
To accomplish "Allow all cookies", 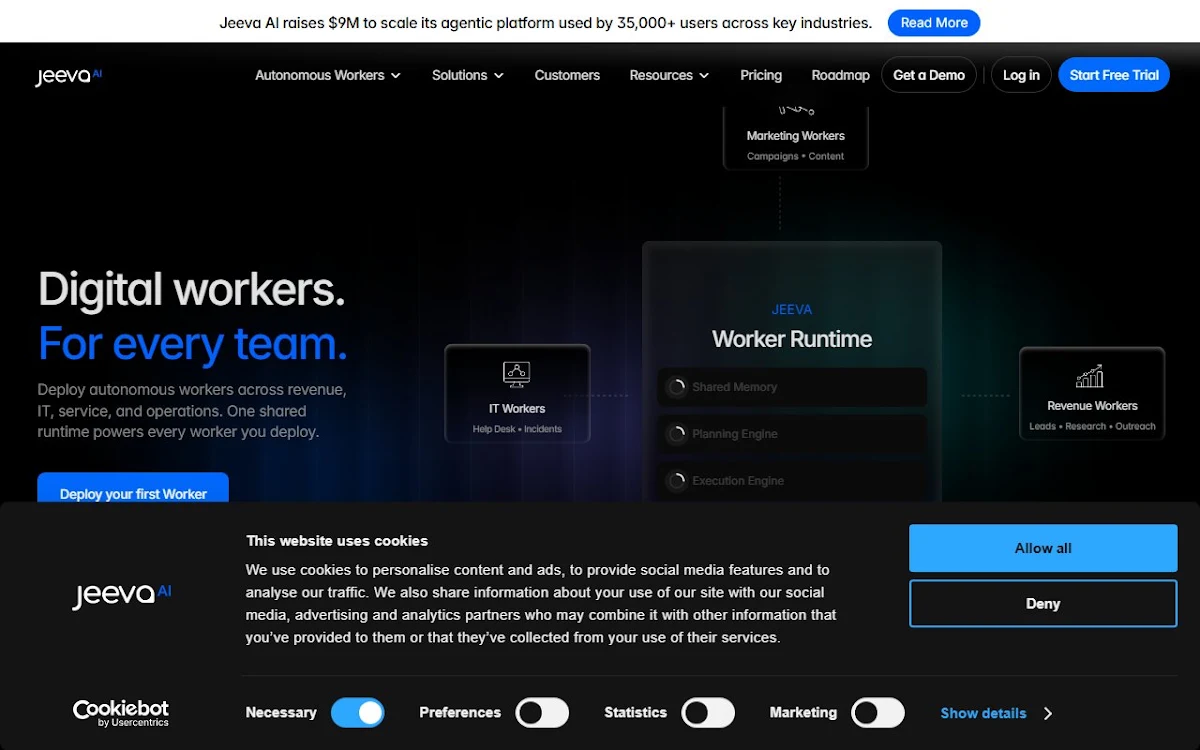I will (x=1043, y=548).
